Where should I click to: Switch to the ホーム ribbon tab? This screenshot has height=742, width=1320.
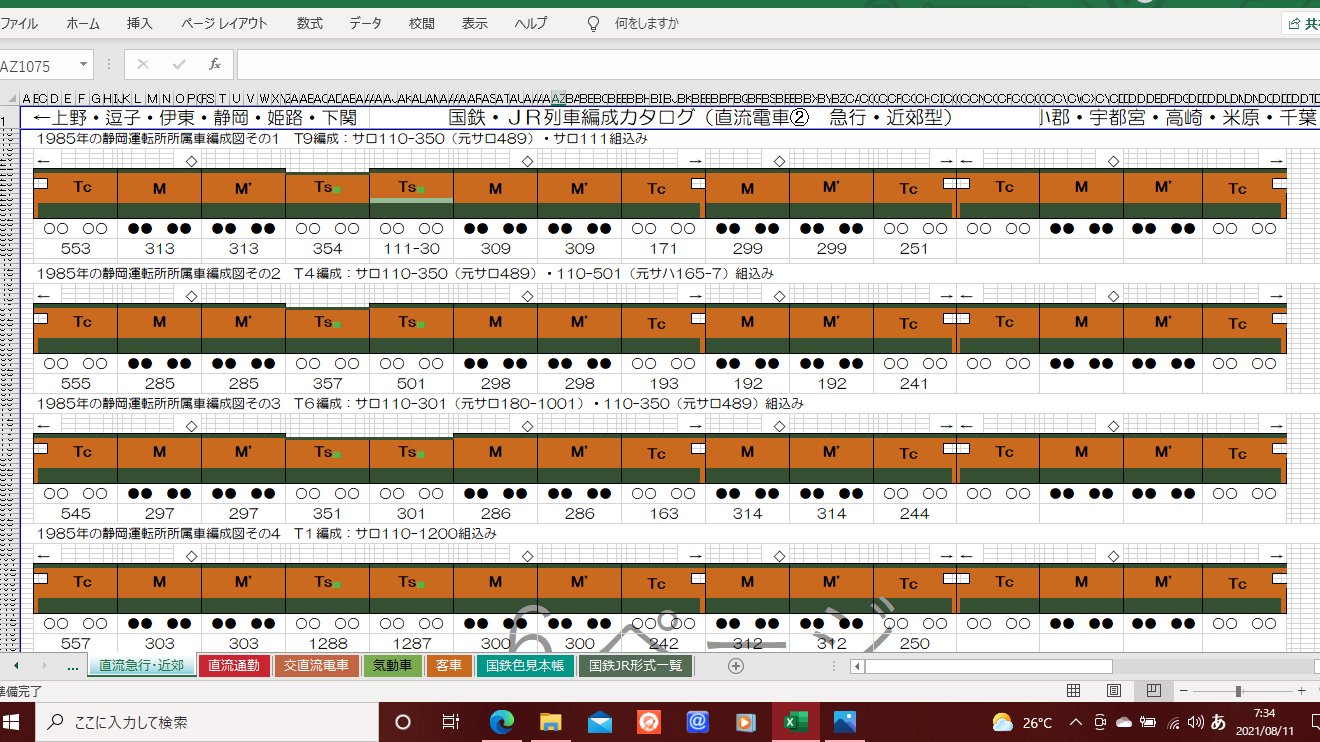click(83, 23)
